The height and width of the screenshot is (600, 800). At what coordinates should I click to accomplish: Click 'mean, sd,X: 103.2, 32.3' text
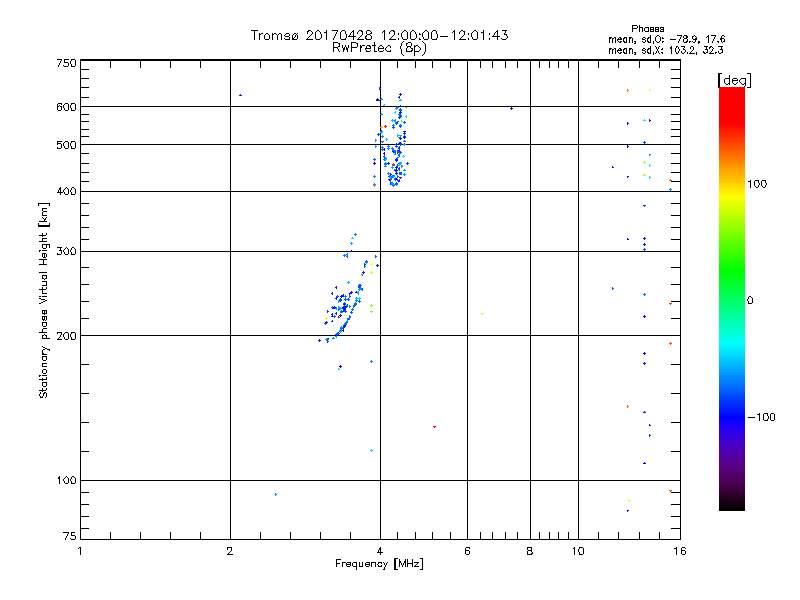(665, 50)
